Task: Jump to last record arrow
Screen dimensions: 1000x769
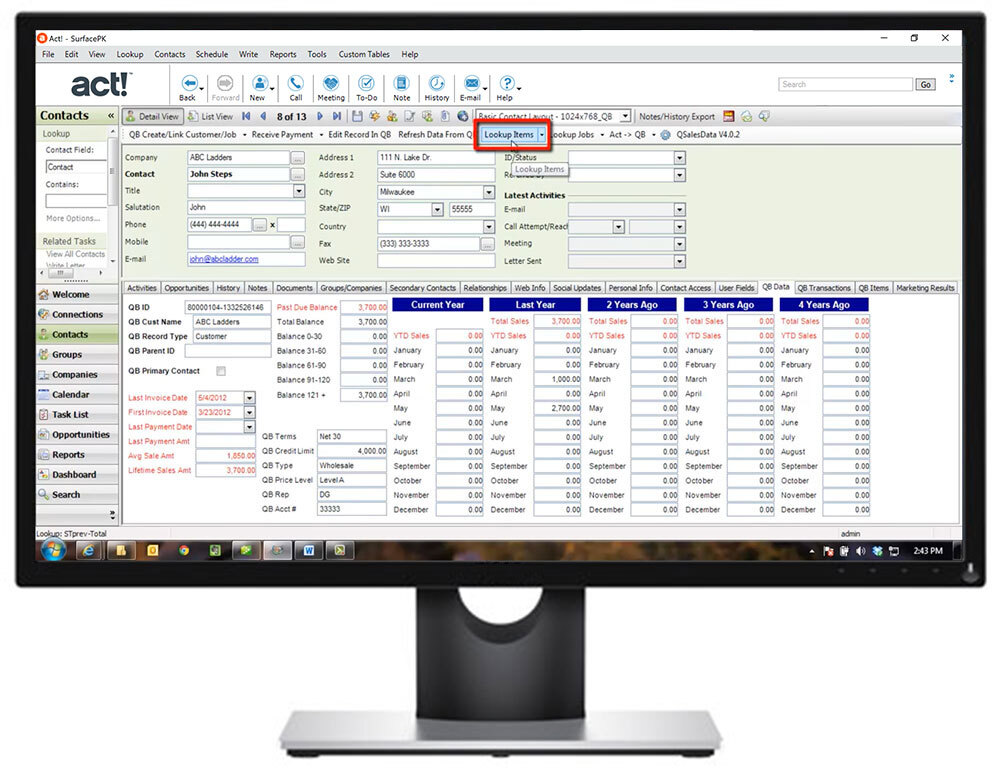Action: coord(337,116)
